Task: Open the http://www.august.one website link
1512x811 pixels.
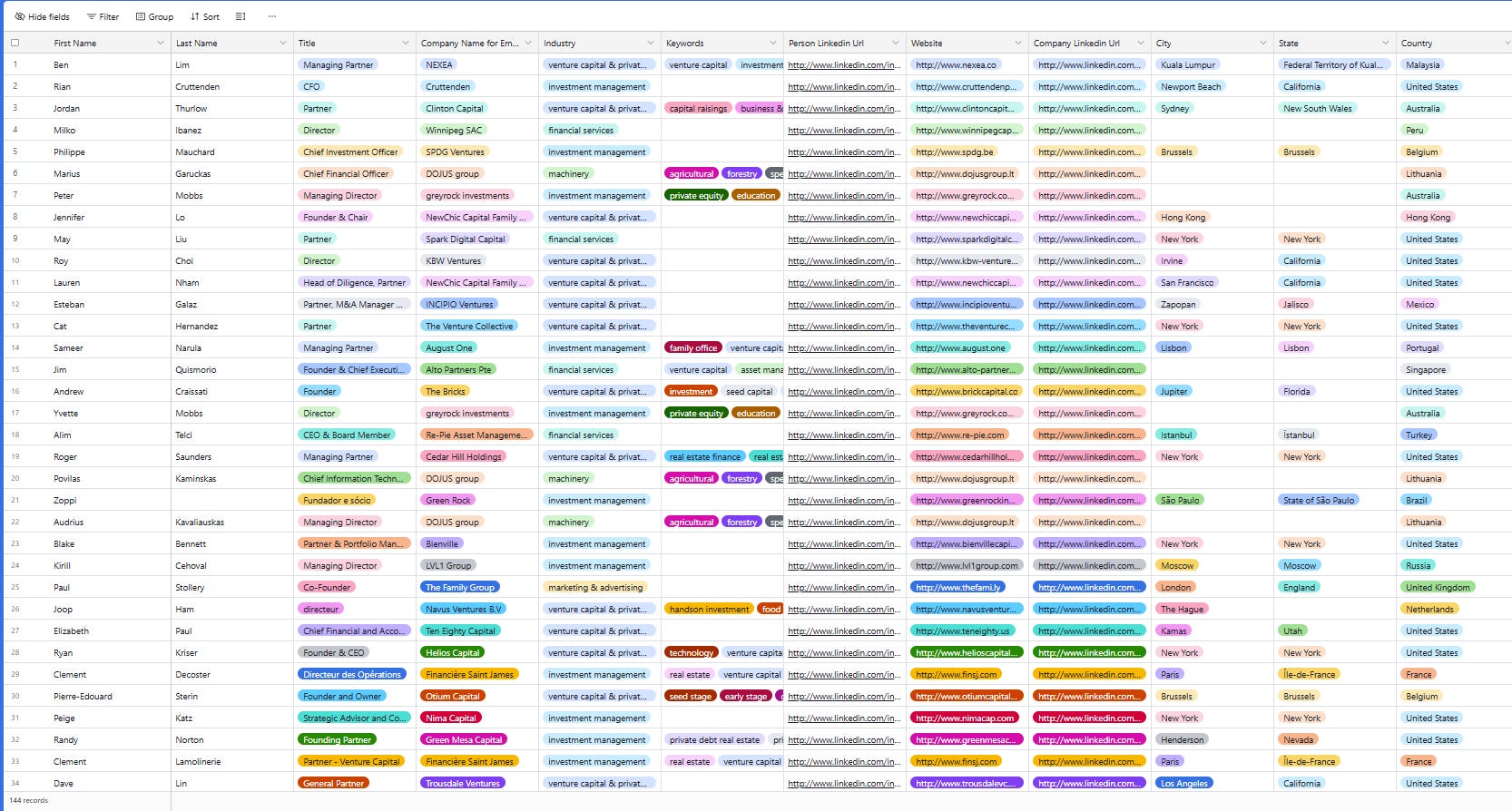Action: tap(960, 348)
